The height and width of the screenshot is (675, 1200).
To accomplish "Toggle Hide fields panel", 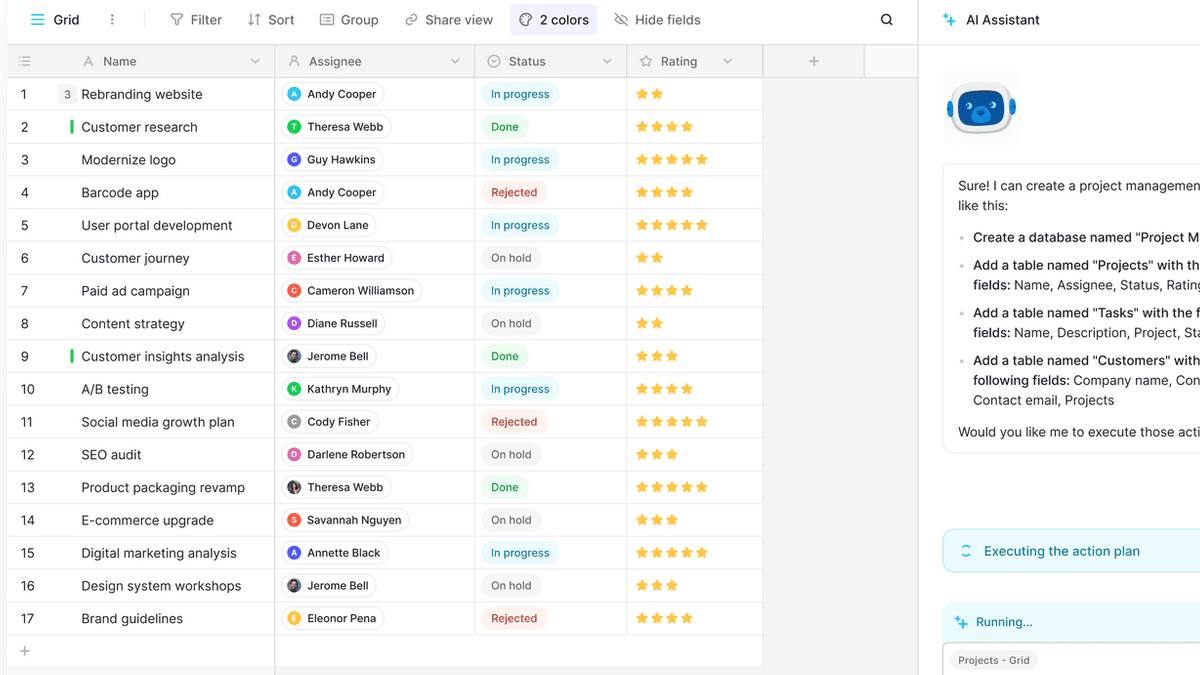I will point(657,20).
